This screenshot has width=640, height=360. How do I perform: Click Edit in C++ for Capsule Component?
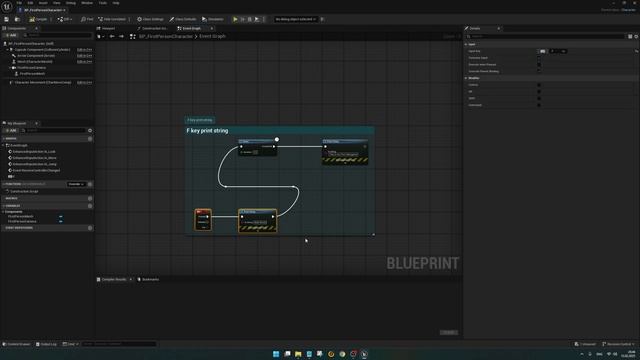point(84,50)
